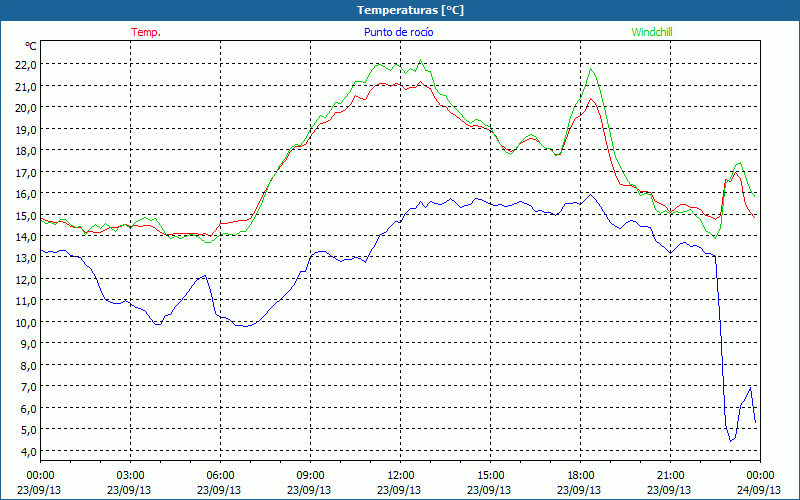Click the '18,0' y-axis value

[x=26, y=151]
